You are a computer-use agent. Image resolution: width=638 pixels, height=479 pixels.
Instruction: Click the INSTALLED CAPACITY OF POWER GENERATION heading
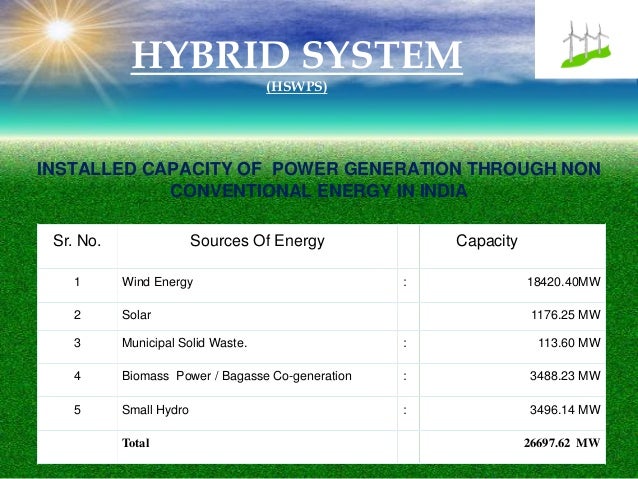pos(319,179)
